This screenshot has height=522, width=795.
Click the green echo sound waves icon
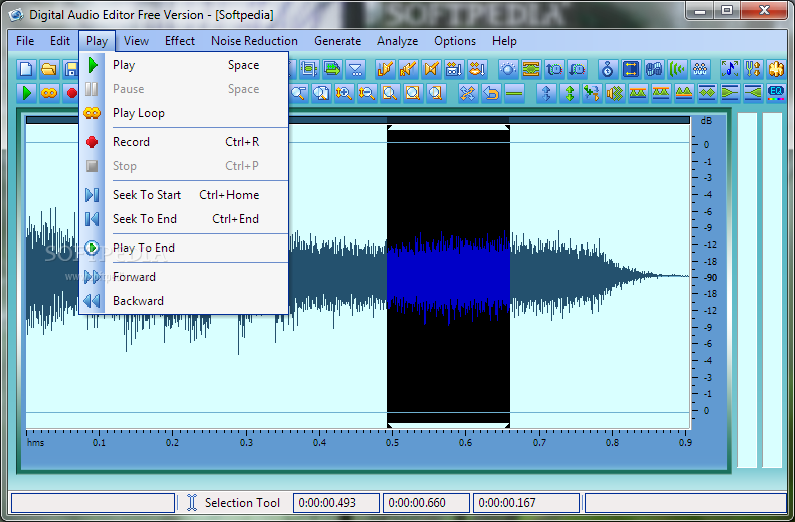coord(677,69)
